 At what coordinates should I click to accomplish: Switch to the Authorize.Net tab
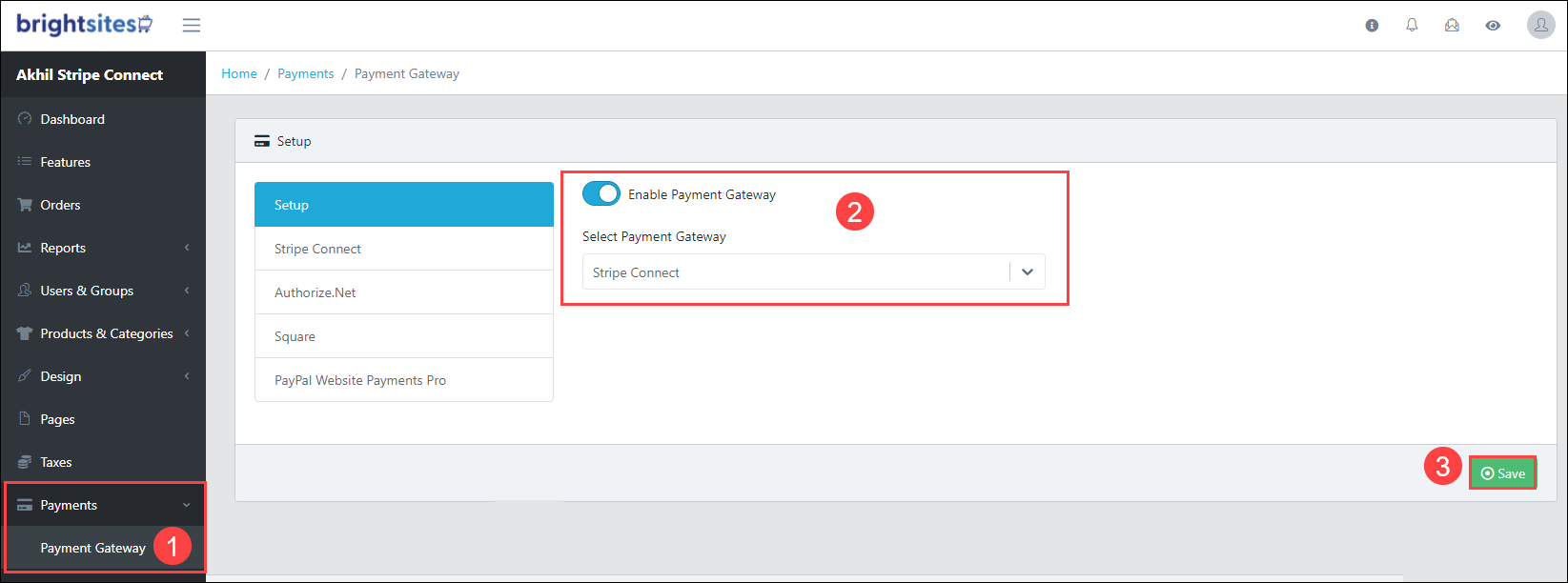(x=404, y=292)
